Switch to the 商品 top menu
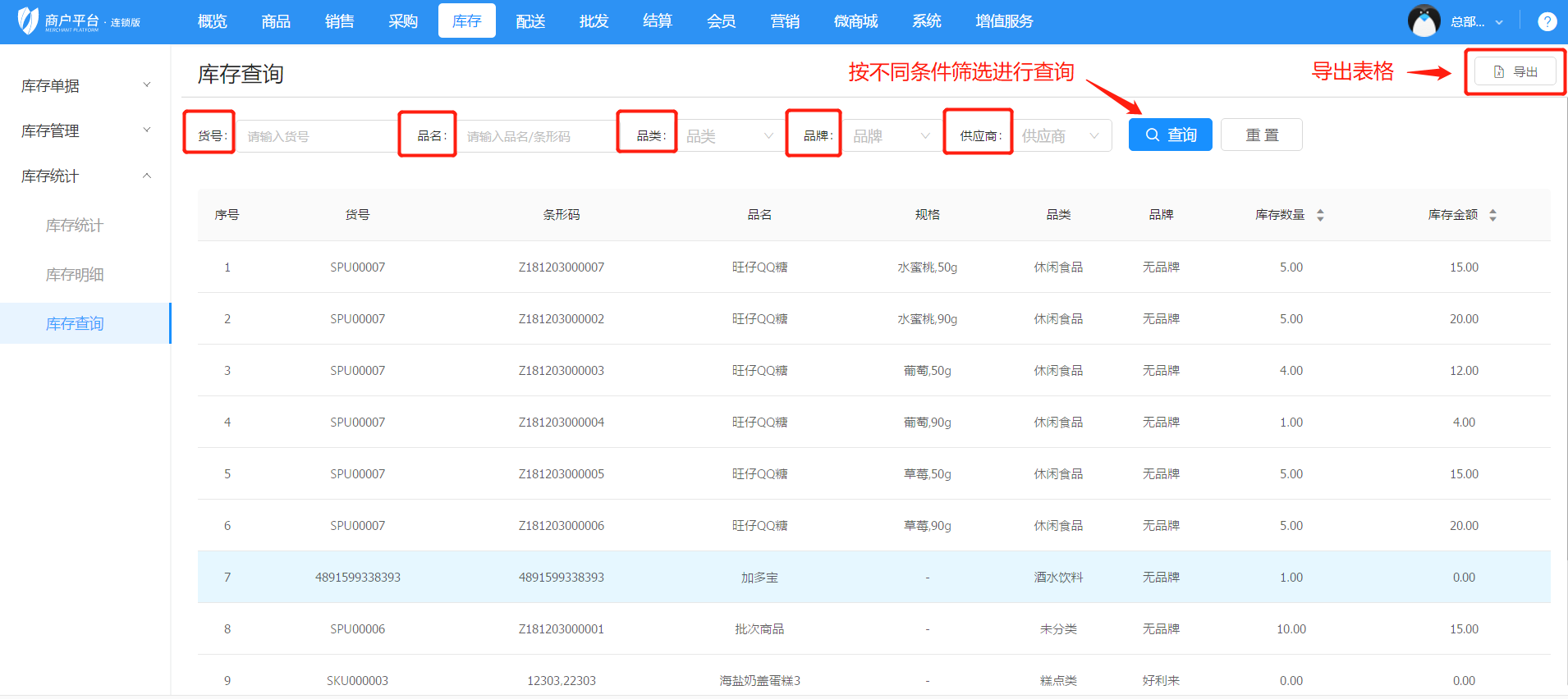 point(276,21)
